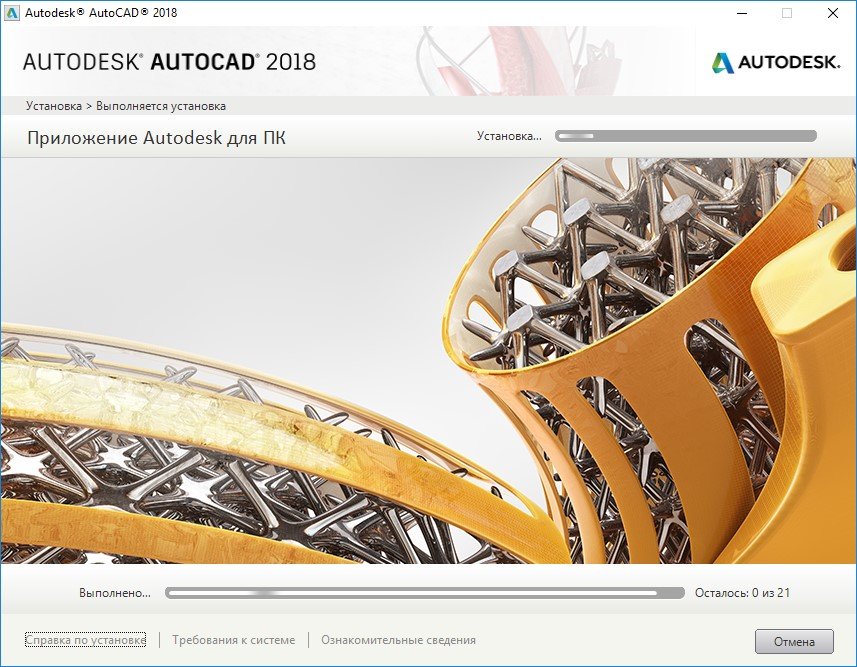Click the Отмена button
The height and width of the screenshot is (667, 857).
point(794,641)
